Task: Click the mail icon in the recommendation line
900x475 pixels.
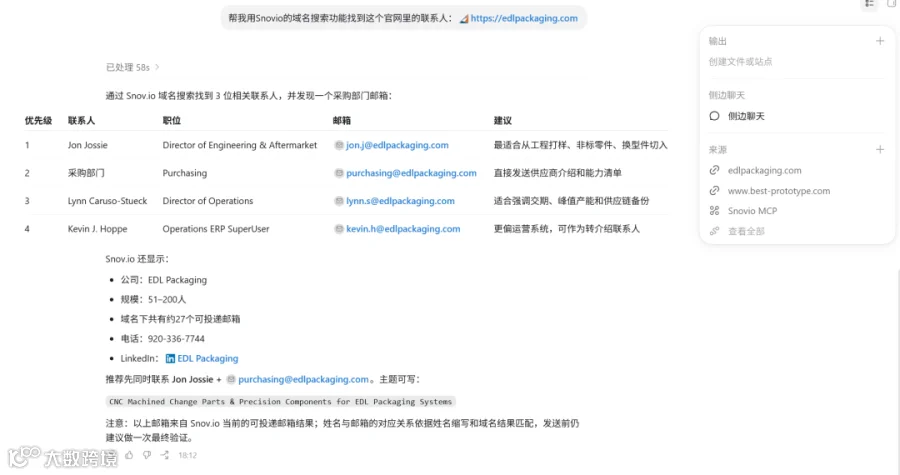Action: pos(231,379)
